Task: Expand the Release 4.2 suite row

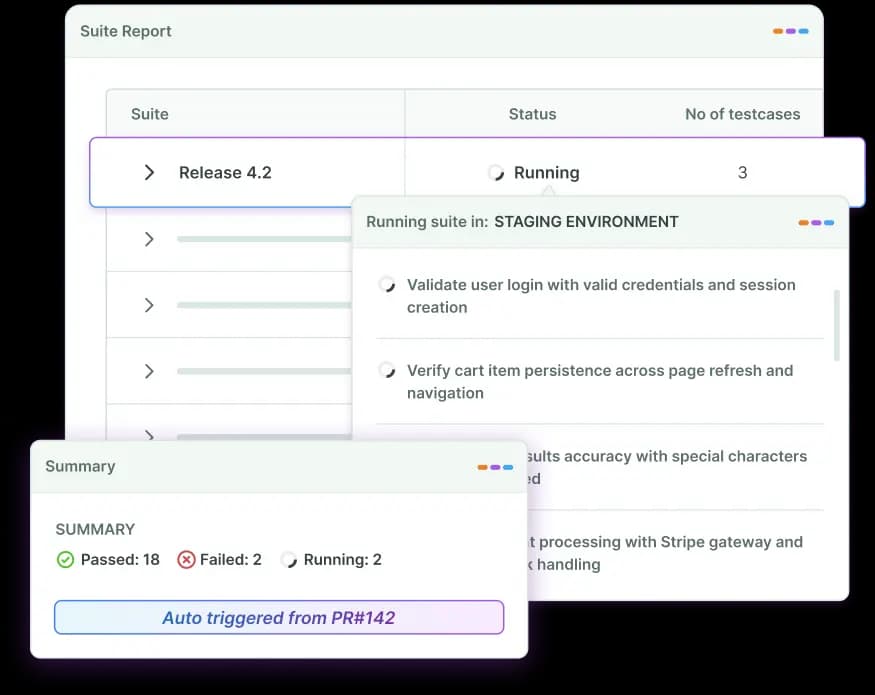Action: (x=149, y=172)
